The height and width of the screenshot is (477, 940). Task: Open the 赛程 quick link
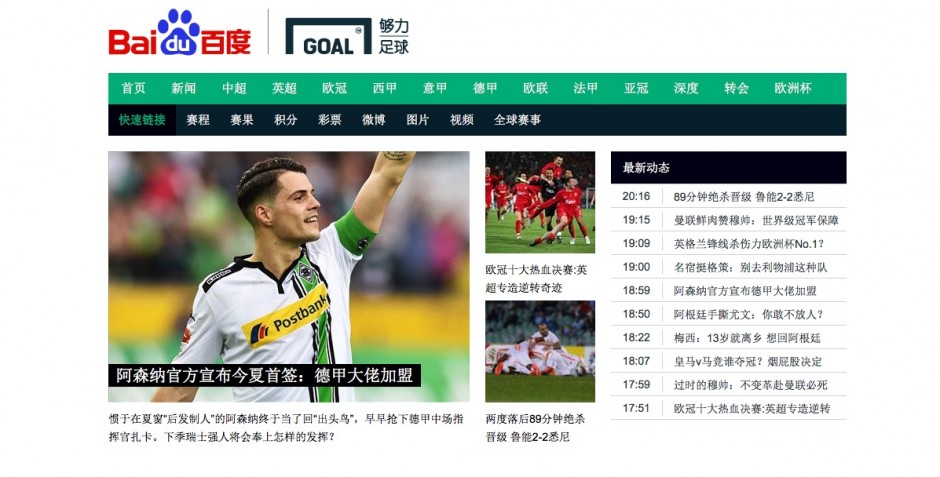pos(198,120)
